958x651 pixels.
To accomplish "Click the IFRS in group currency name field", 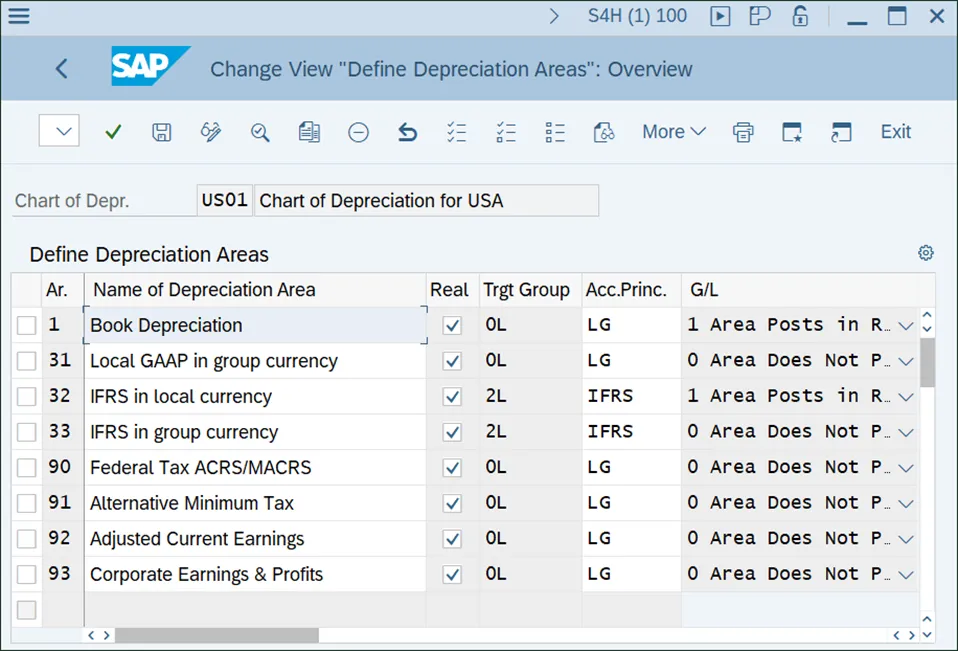I will pos(255,433).
